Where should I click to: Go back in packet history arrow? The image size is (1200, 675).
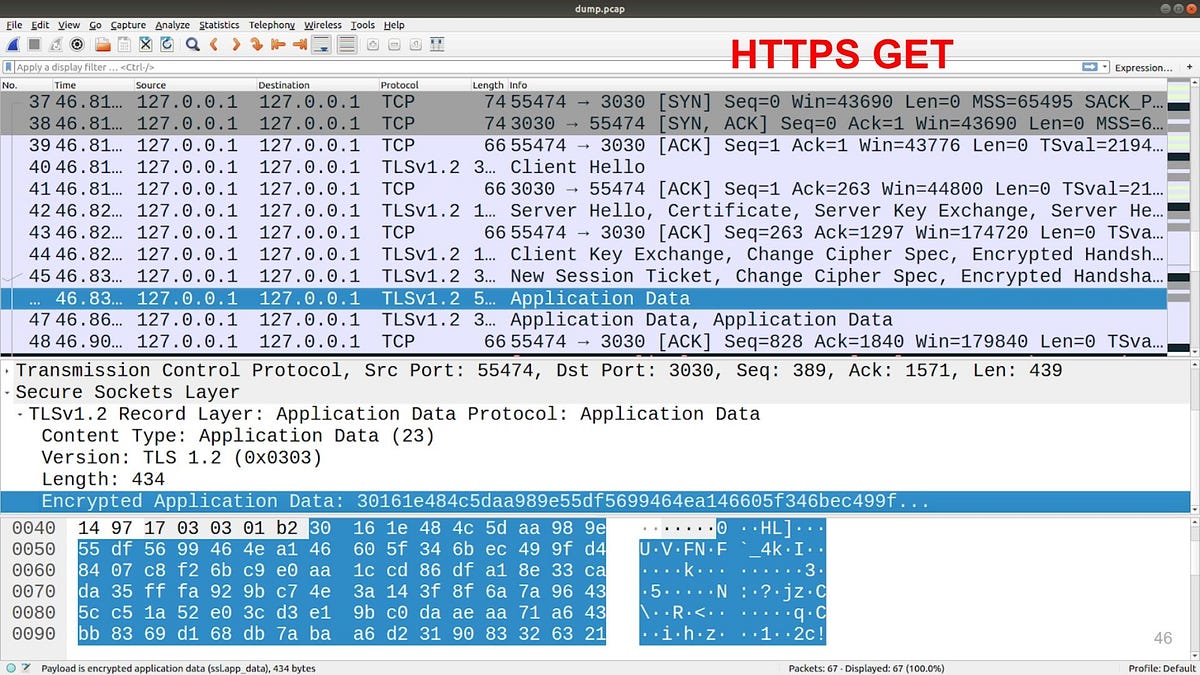(x=214, y=45)
